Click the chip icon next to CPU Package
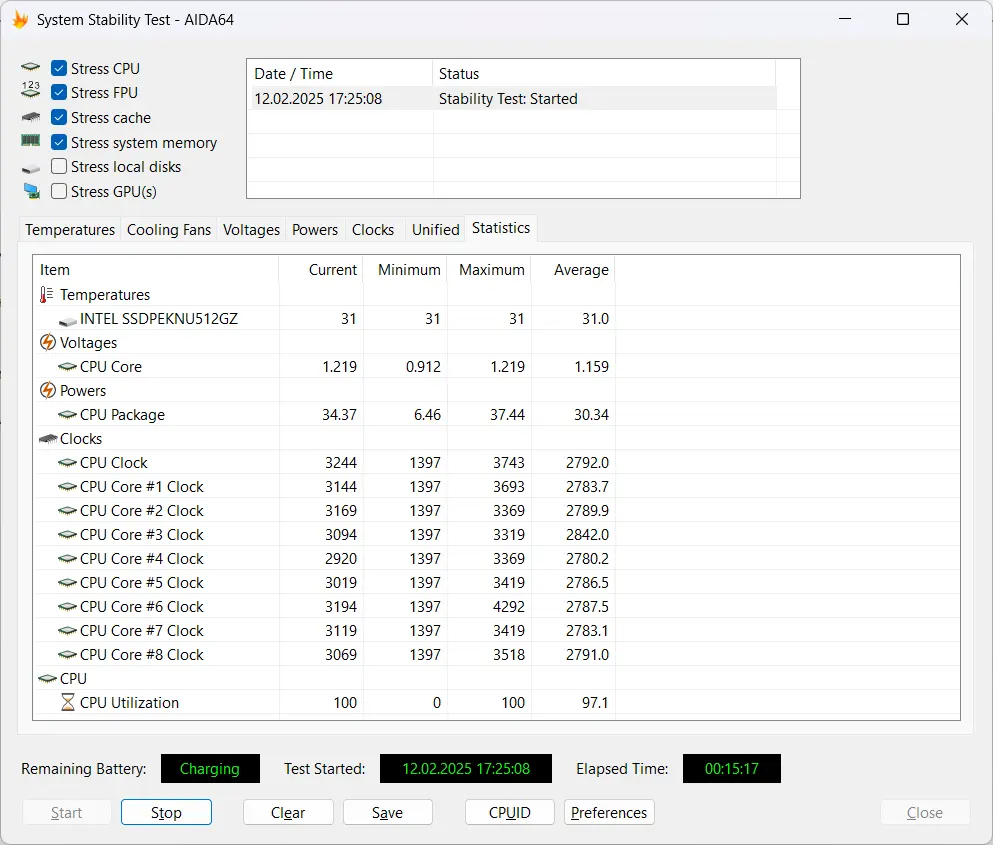The height and width of the screenshot is (845, 993). click(x=67, y=415)
